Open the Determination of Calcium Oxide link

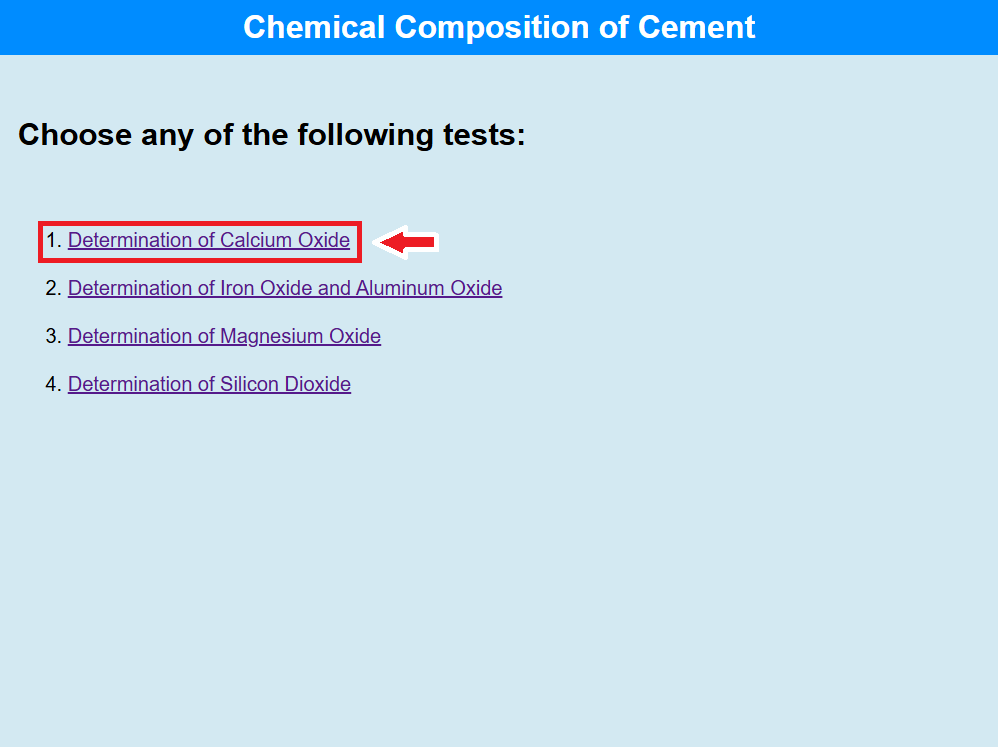tap(208, 241)
